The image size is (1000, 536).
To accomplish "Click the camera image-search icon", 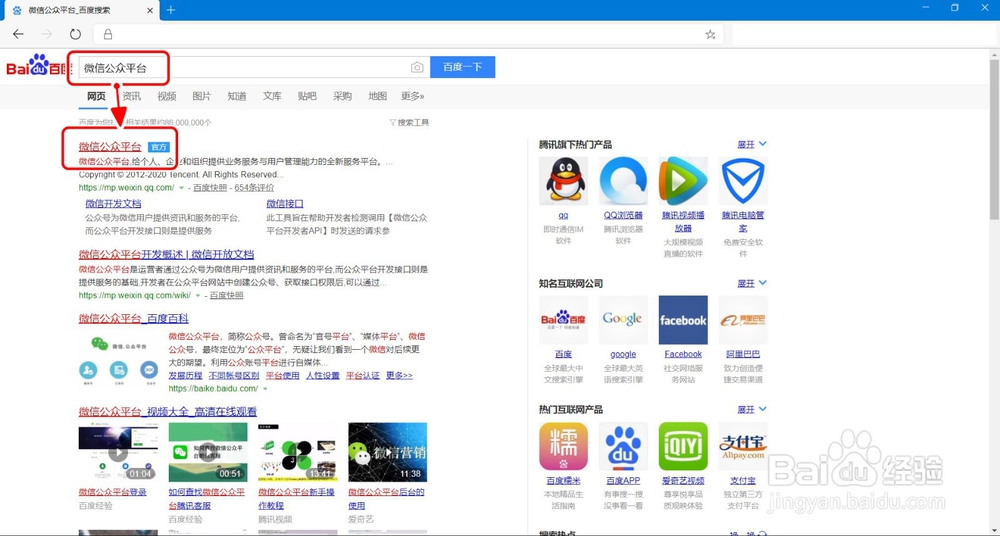I will [417, 68].
